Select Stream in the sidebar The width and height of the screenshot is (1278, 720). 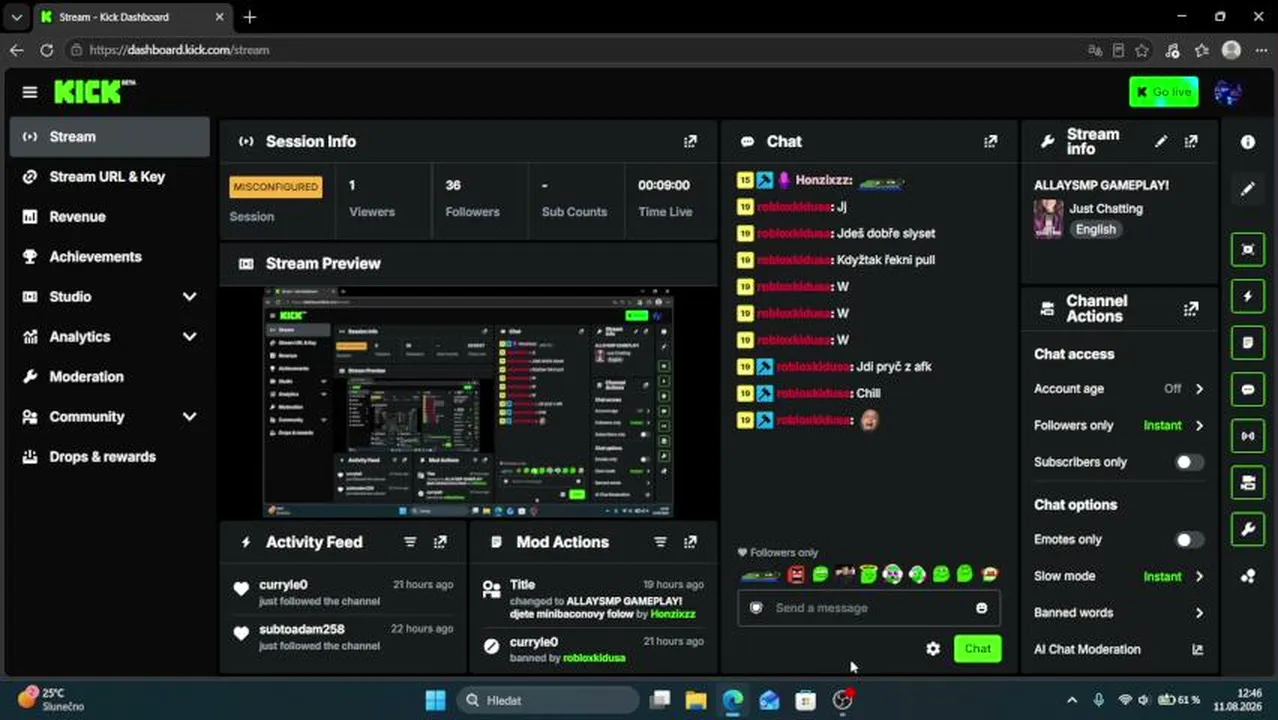coord(110,137)
